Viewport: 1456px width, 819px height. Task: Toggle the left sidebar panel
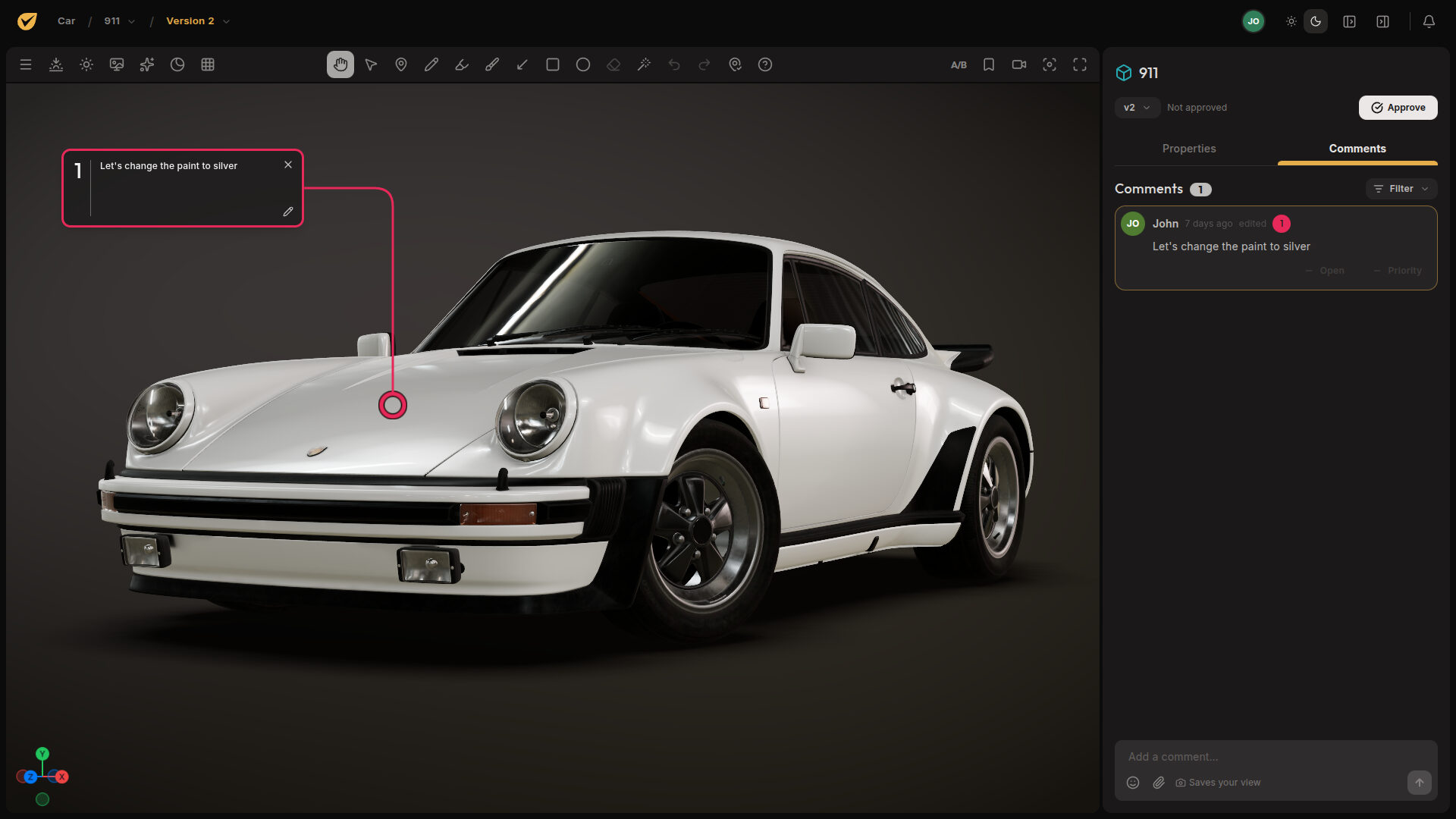1349,21
